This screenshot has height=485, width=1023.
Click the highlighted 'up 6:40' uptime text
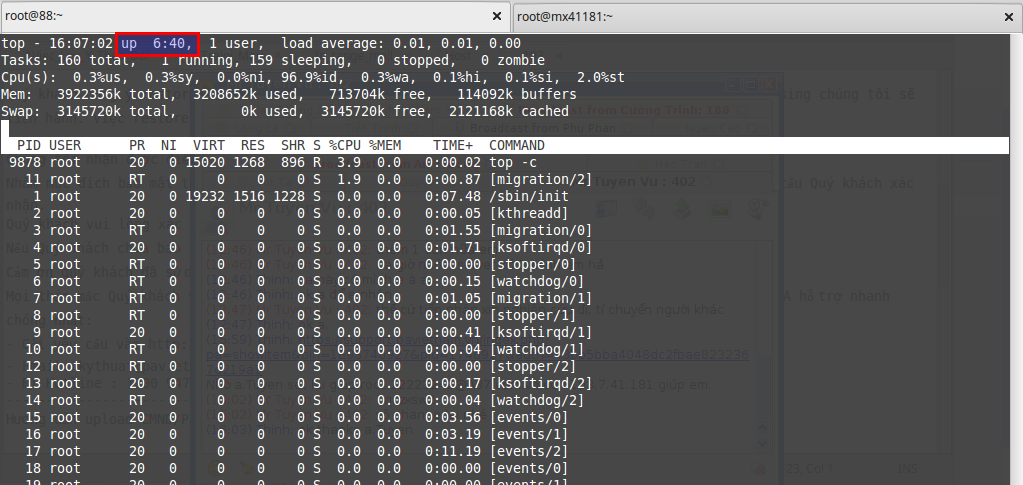tap(157, 44)
